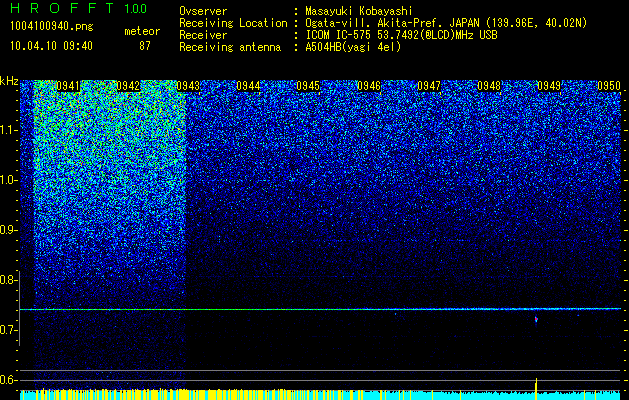The image size is (629, 400).
Task: Click the 0949 time marker
Action: (x=549, y=86)
